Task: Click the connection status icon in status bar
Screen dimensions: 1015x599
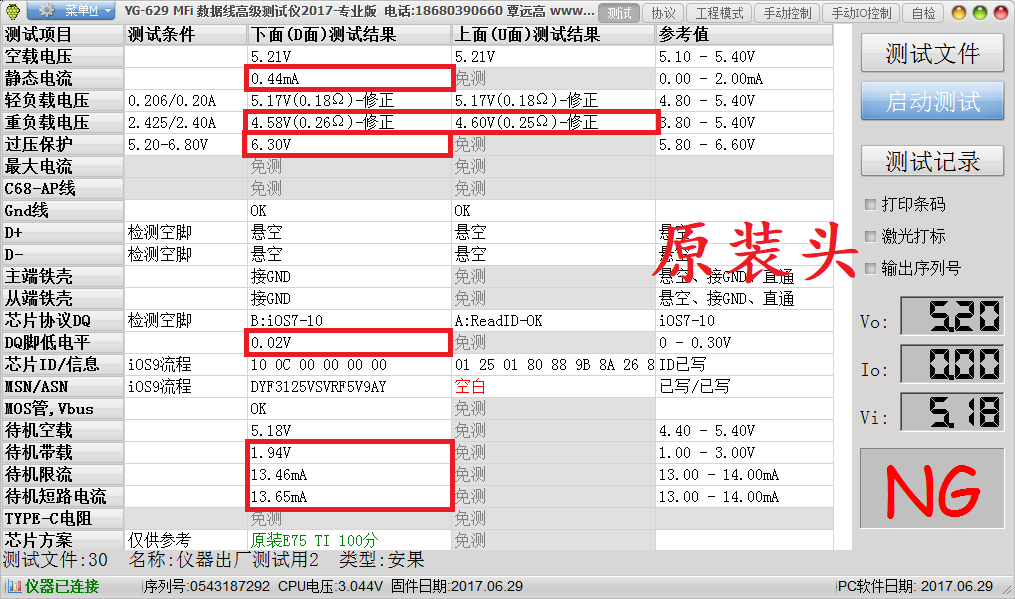Action: 13,586
